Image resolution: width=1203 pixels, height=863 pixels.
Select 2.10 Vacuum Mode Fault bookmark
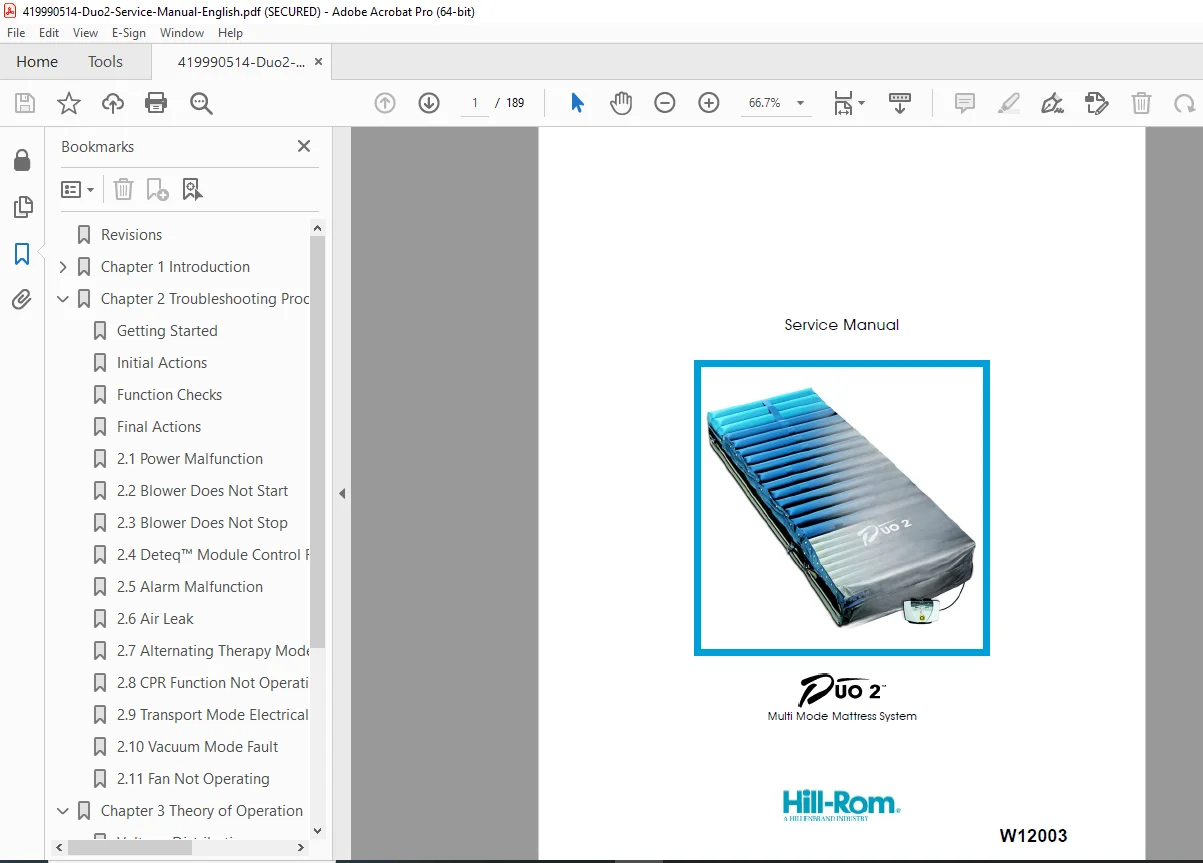click(197, 747)
